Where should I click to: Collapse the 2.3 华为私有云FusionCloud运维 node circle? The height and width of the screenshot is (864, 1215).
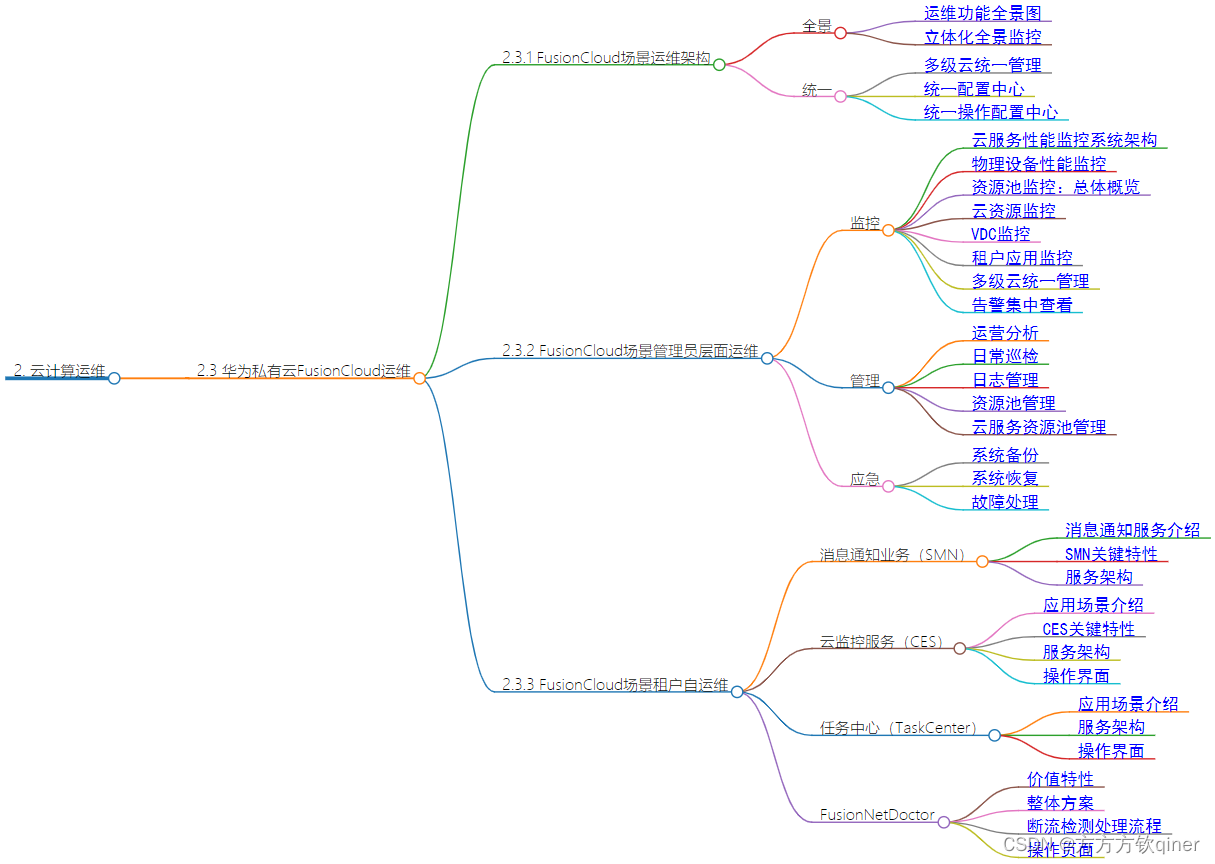click(420, 378)
